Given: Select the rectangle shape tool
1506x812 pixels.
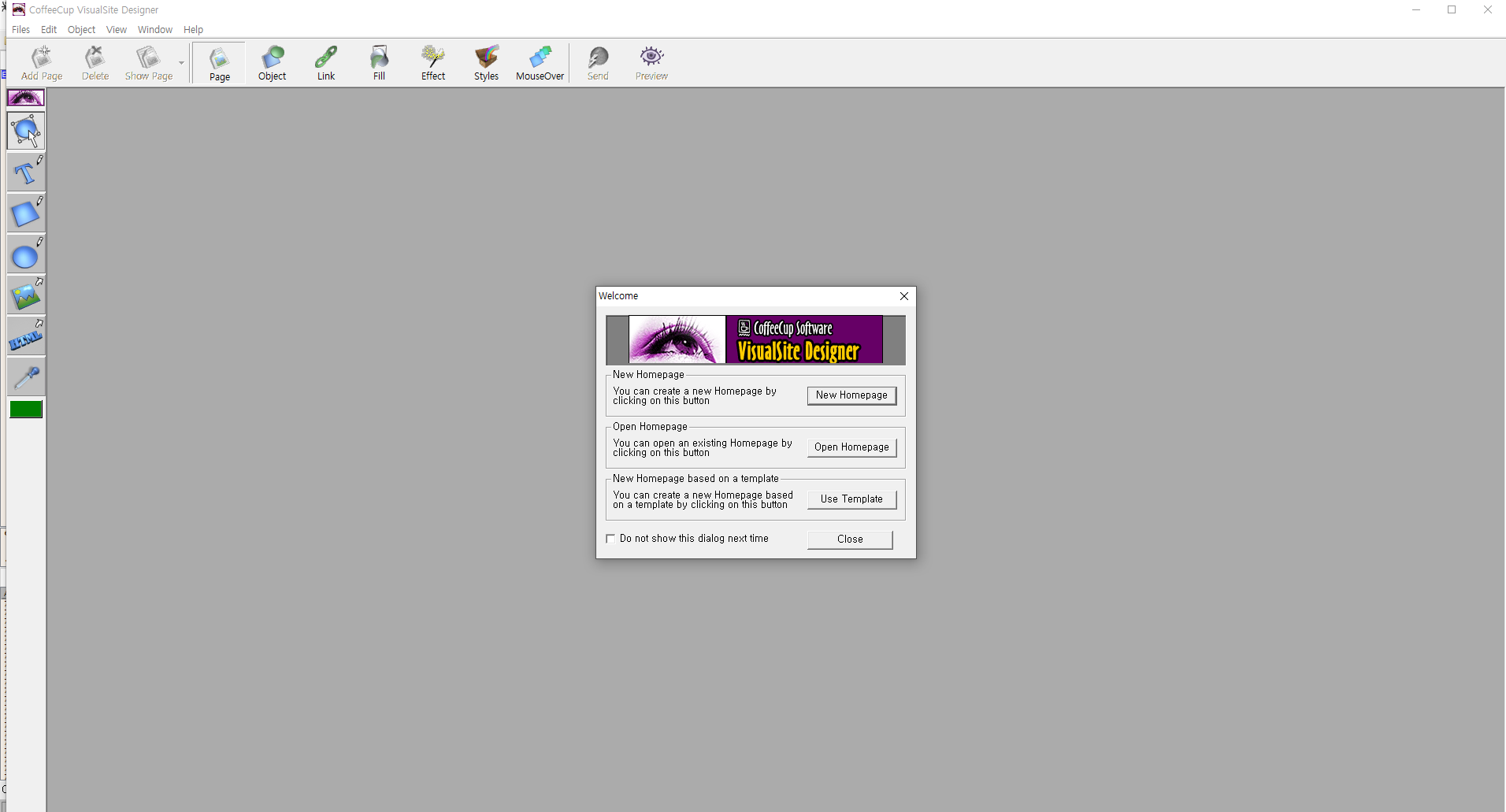Looking at the screenshot, I should coord(26,213).
